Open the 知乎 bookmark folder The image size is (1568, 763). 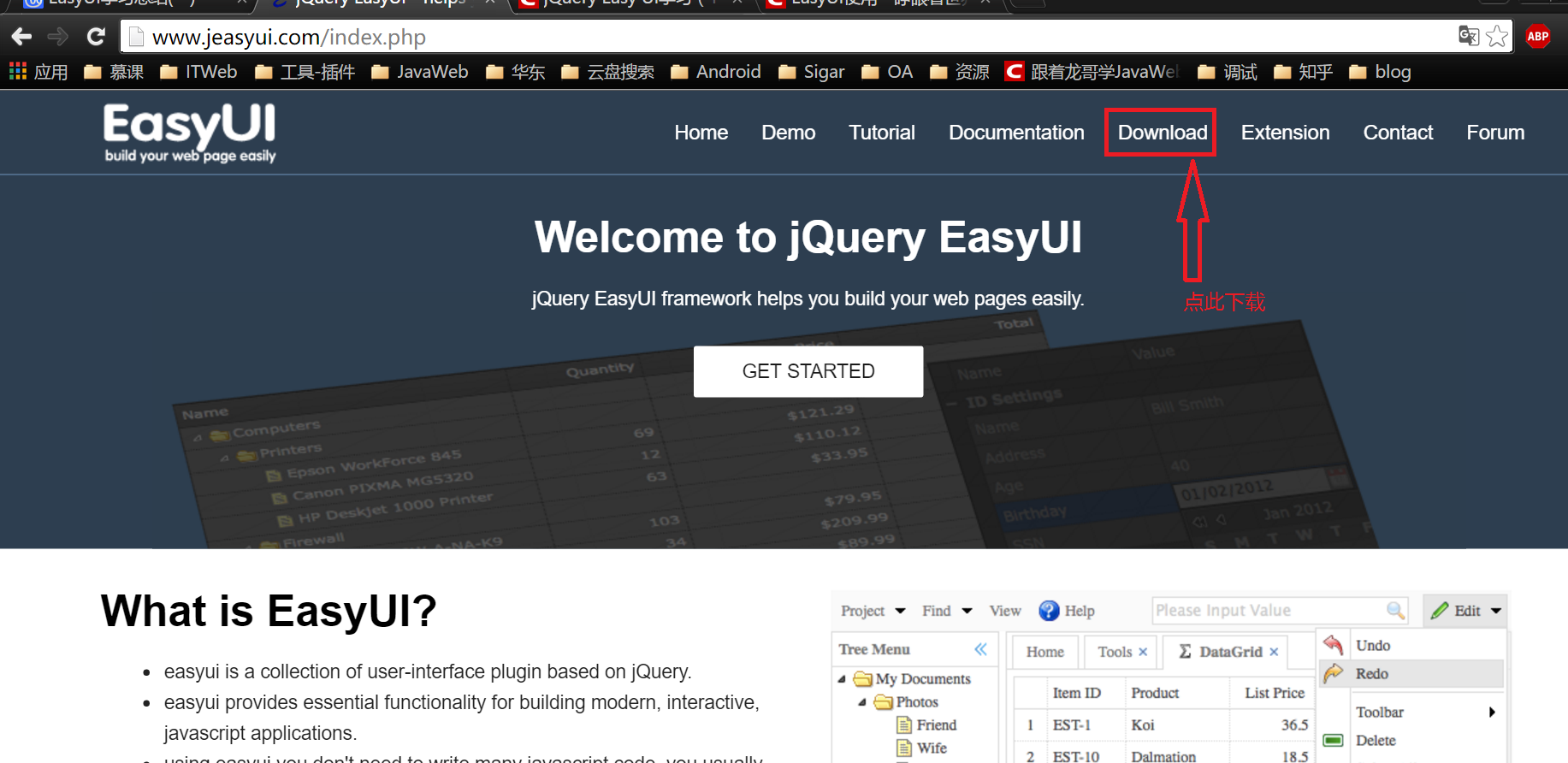1303,72
